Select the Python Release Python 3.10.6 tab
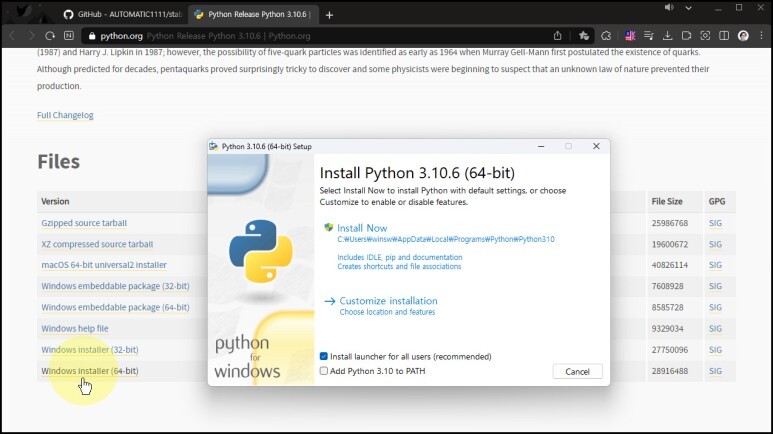773x434 pixels. (x=253, y=14)
